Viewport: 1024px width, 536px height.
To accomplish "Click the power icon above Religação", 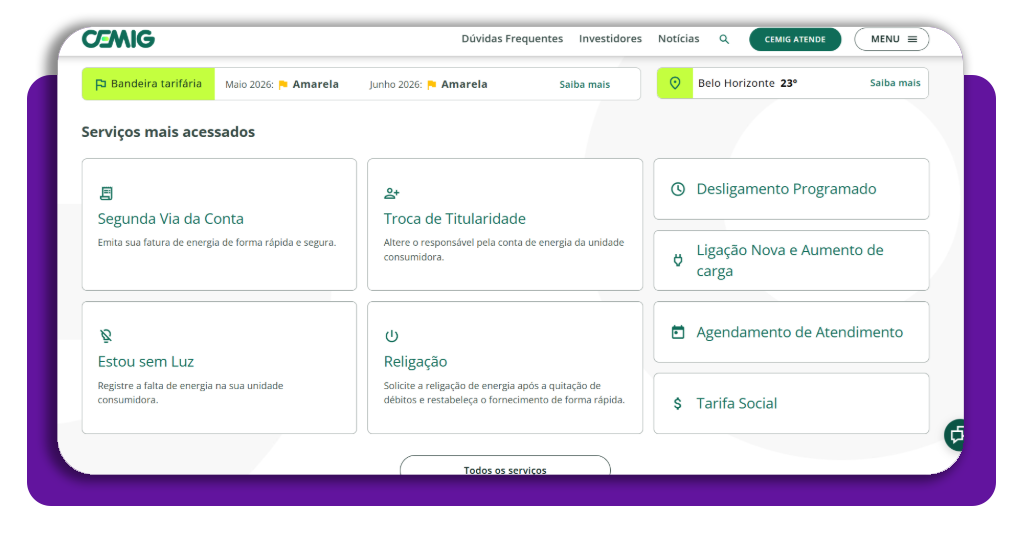I will coord(392,336).
